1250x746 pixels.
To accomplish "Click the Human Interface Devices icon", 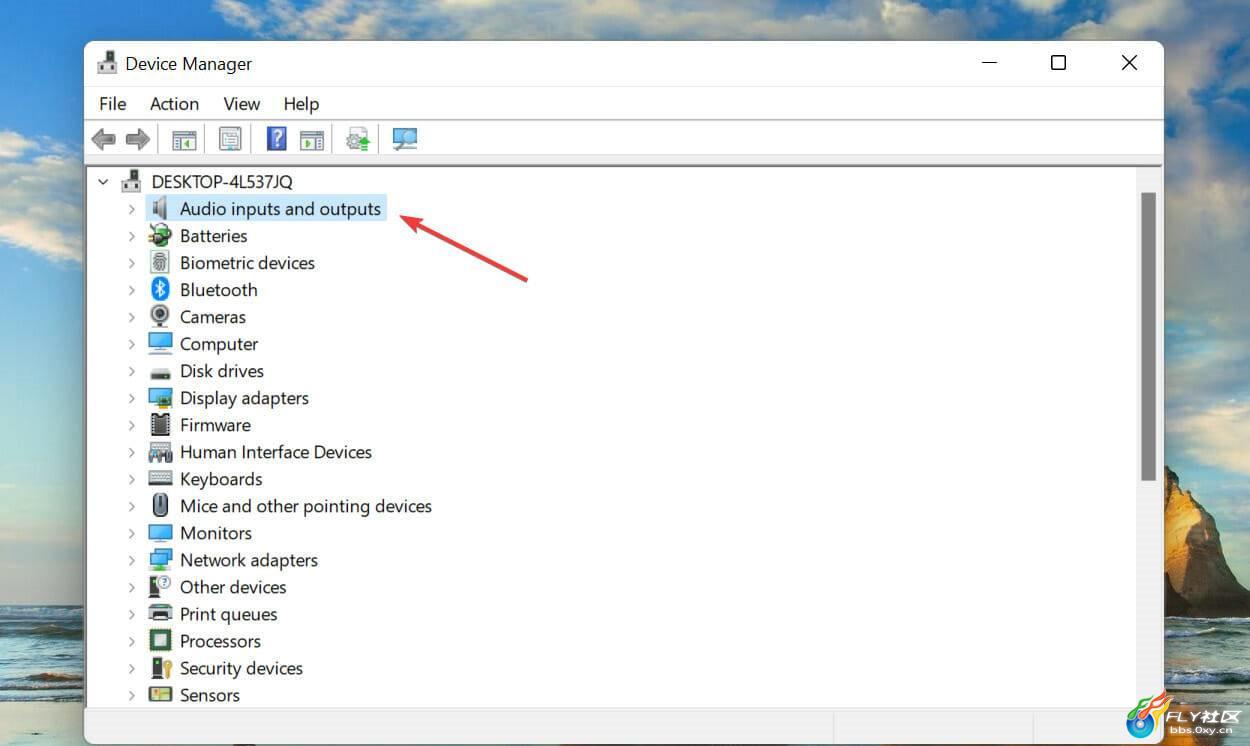I will pos(160,452).
